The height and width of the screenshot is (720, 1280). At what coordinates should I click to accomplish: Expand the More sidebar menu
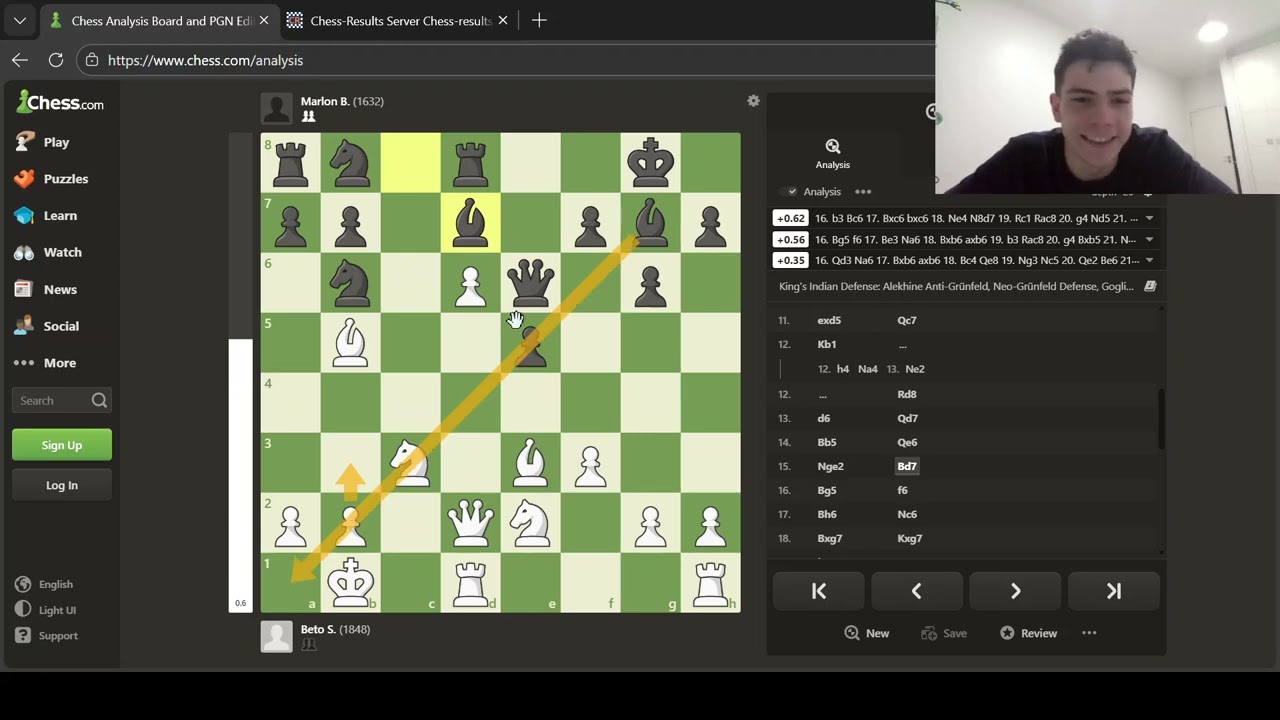click(60, 363)
